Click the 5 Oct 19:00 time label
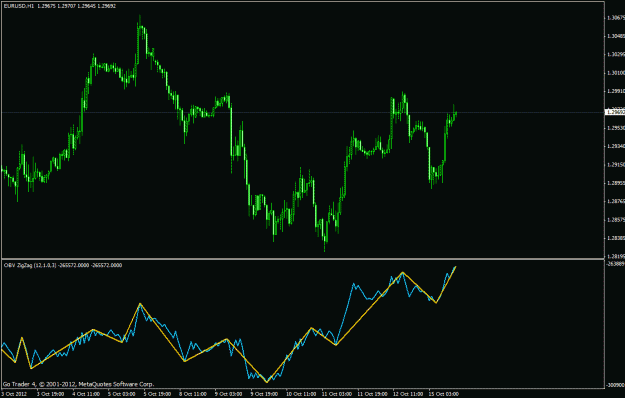 pos(157,394)
